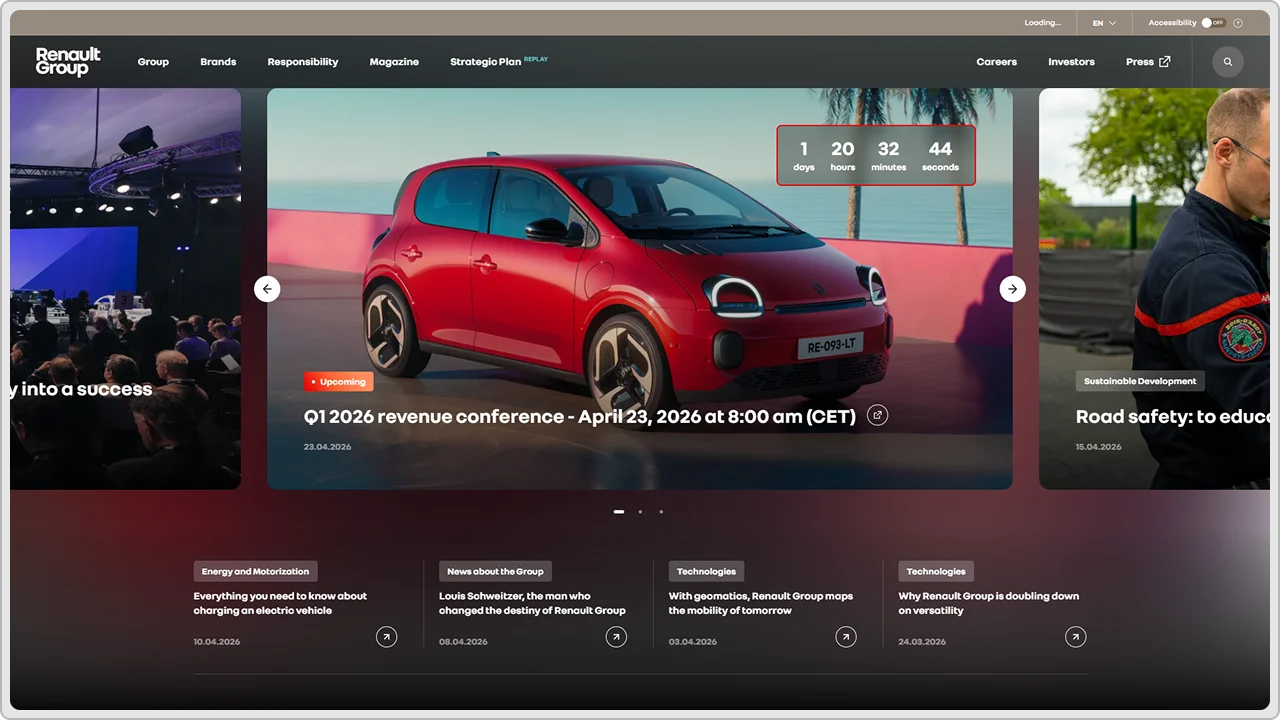Toggle the Accessibility switch
The width and height of the screenshot is (1280, 720).
pyautogui.click(x=1213, y=23)
